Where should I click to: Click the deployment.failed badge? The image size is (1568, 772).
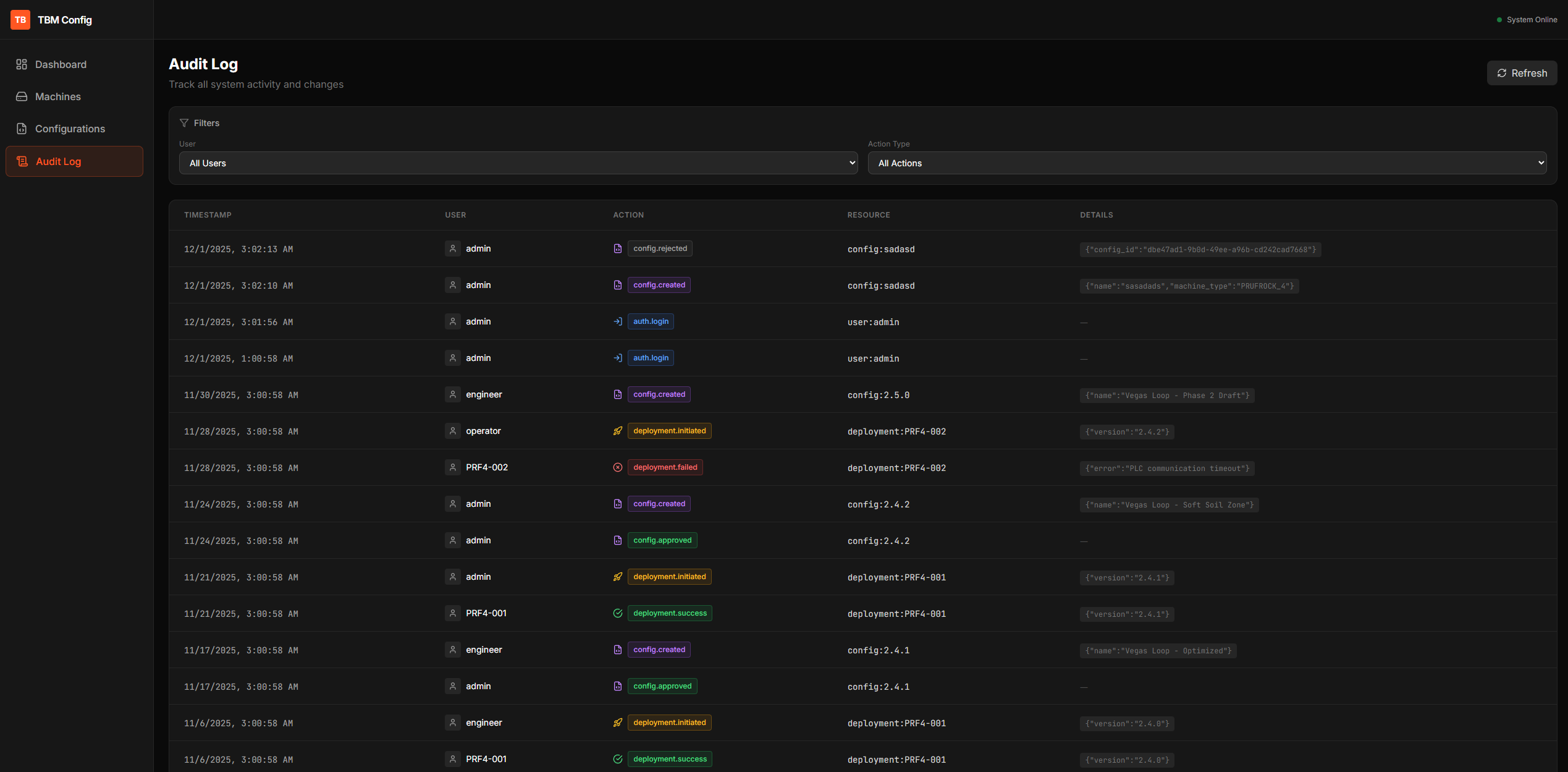point(665,467)
